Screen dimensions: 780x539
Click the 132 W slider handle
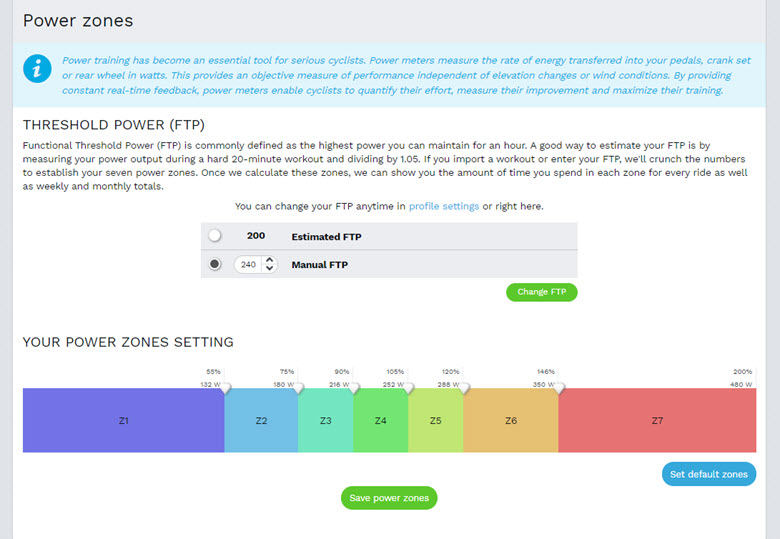tap(226, 388)
